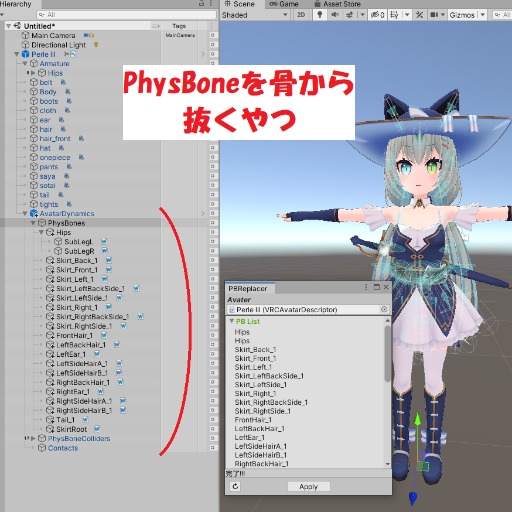Toggle checkbox column for Skirt_Back_1 row
512x512 pixels.
click(212, 260)
